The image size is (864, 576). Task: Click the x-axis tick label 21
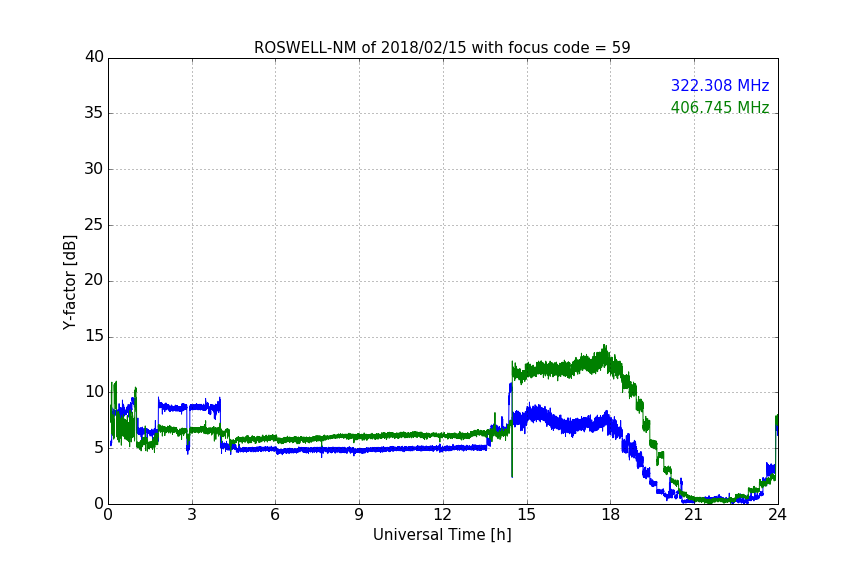pyautogui.click(x=694, y=515)
